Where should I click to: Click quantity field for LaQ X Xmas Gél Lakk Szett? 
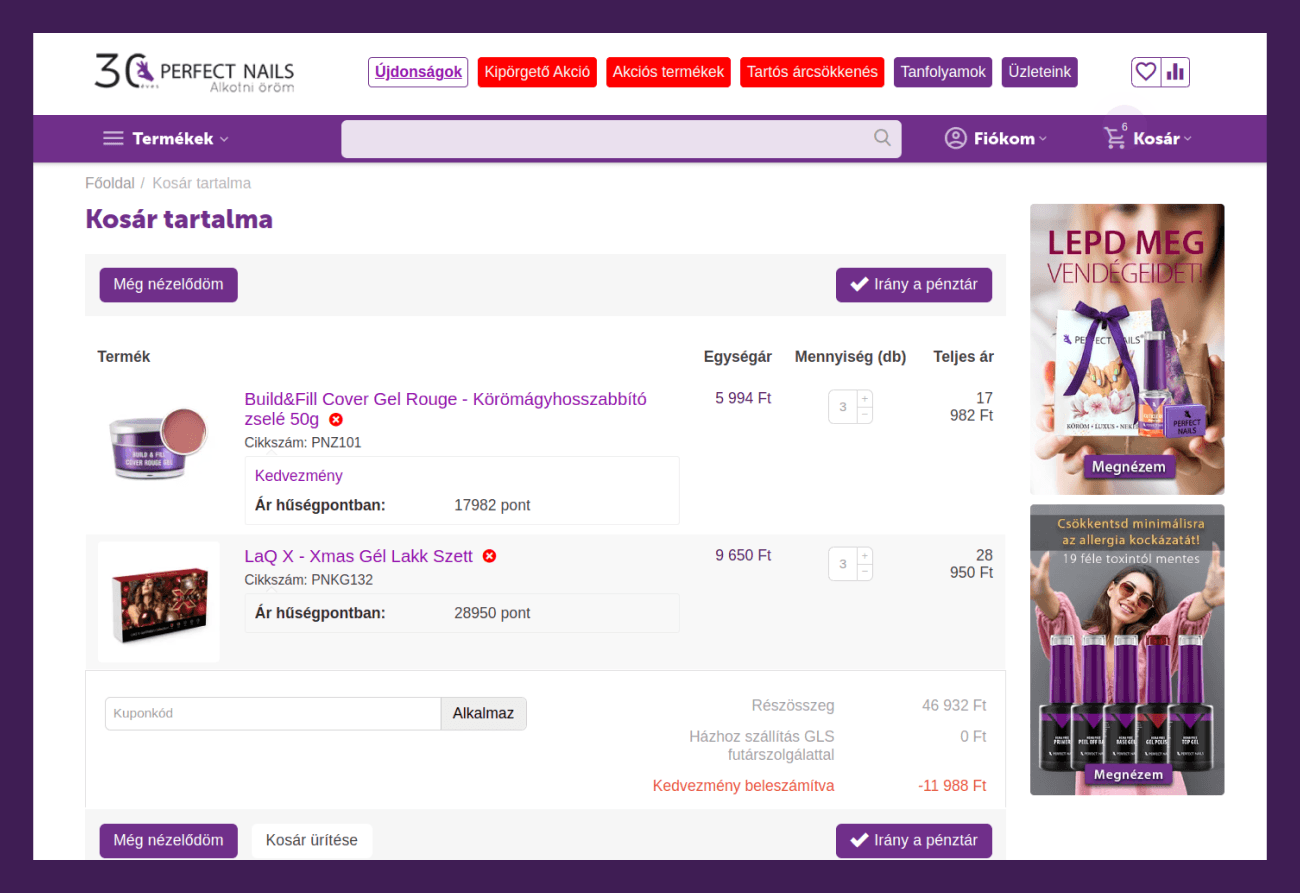click(x=843, y=564)
